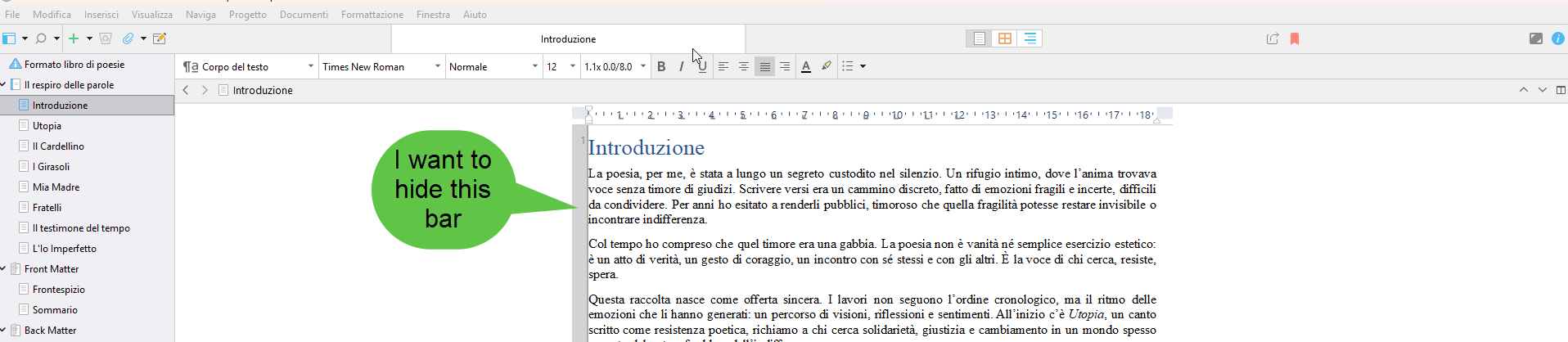Click the red bookmark icon
This screenshot has height=342, width=1568.
1295,38
